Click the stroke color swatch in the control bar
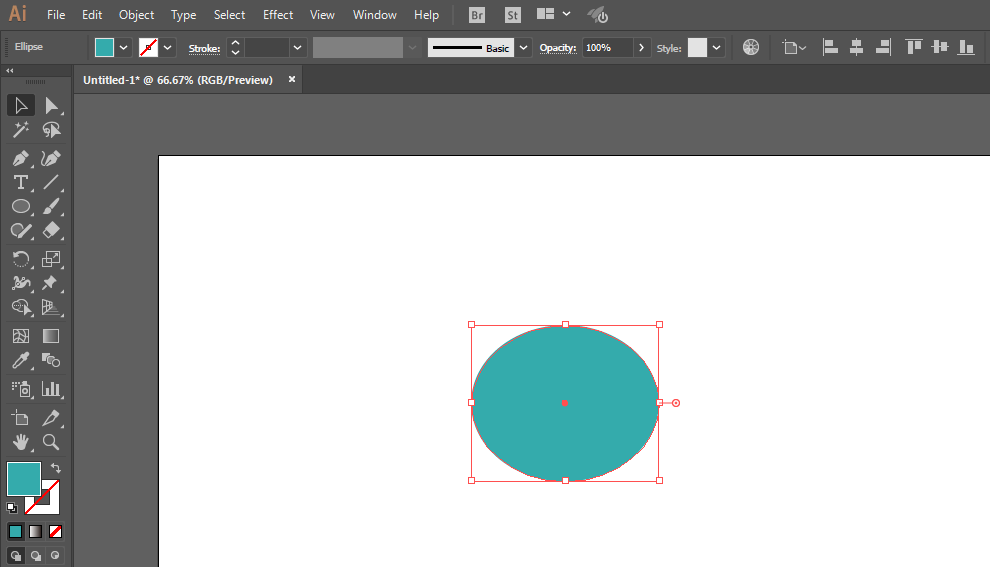990x567 pixels. pos(148,47)
